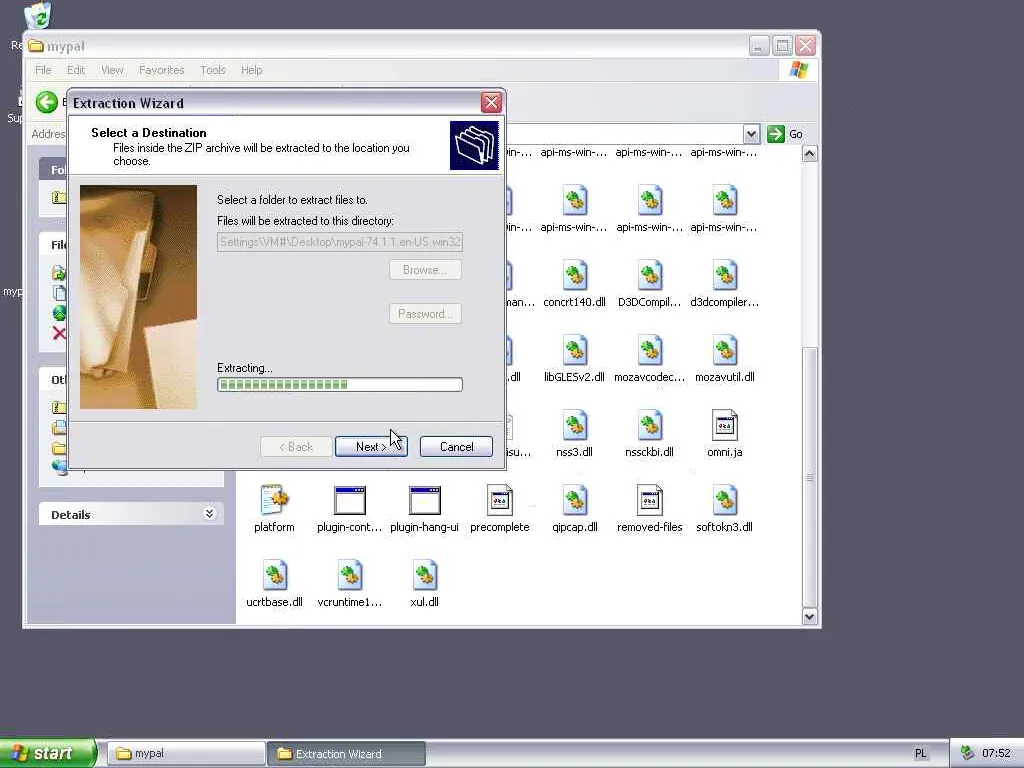1024x768 pixels.
Task: Click the scrollbar down arrow in file list
Action: 809,616
